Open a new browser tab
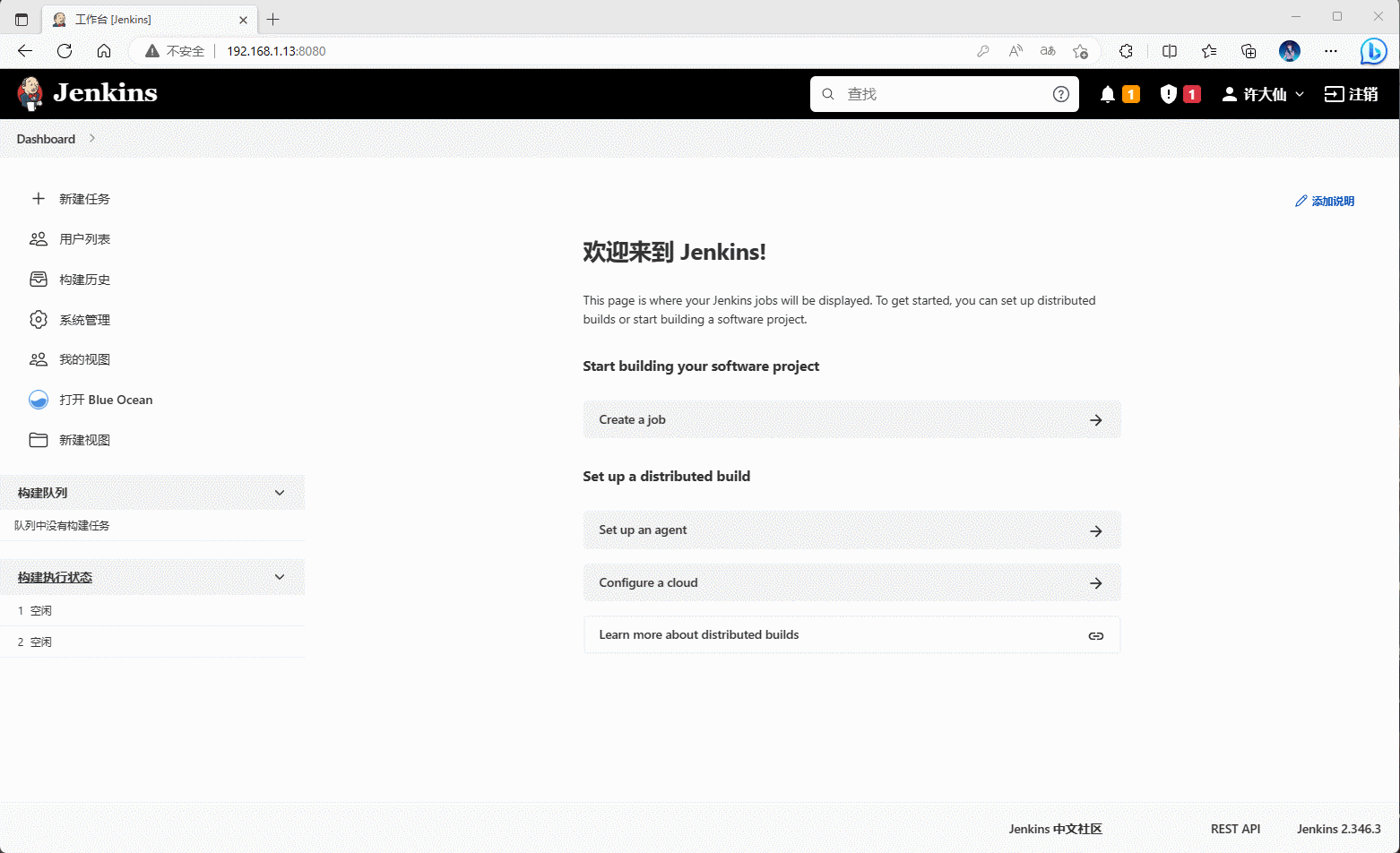This screenshot has height=853, width=1400. coord(273,19)
